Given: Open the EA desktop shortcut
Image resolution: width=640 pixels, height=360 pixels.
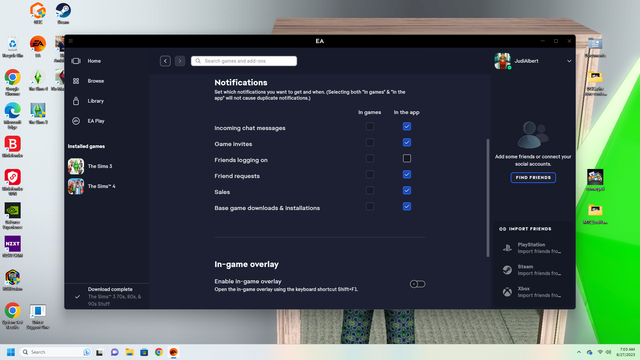Looking at the screenshot, I should pyautogui.click(x=38, y=47).
